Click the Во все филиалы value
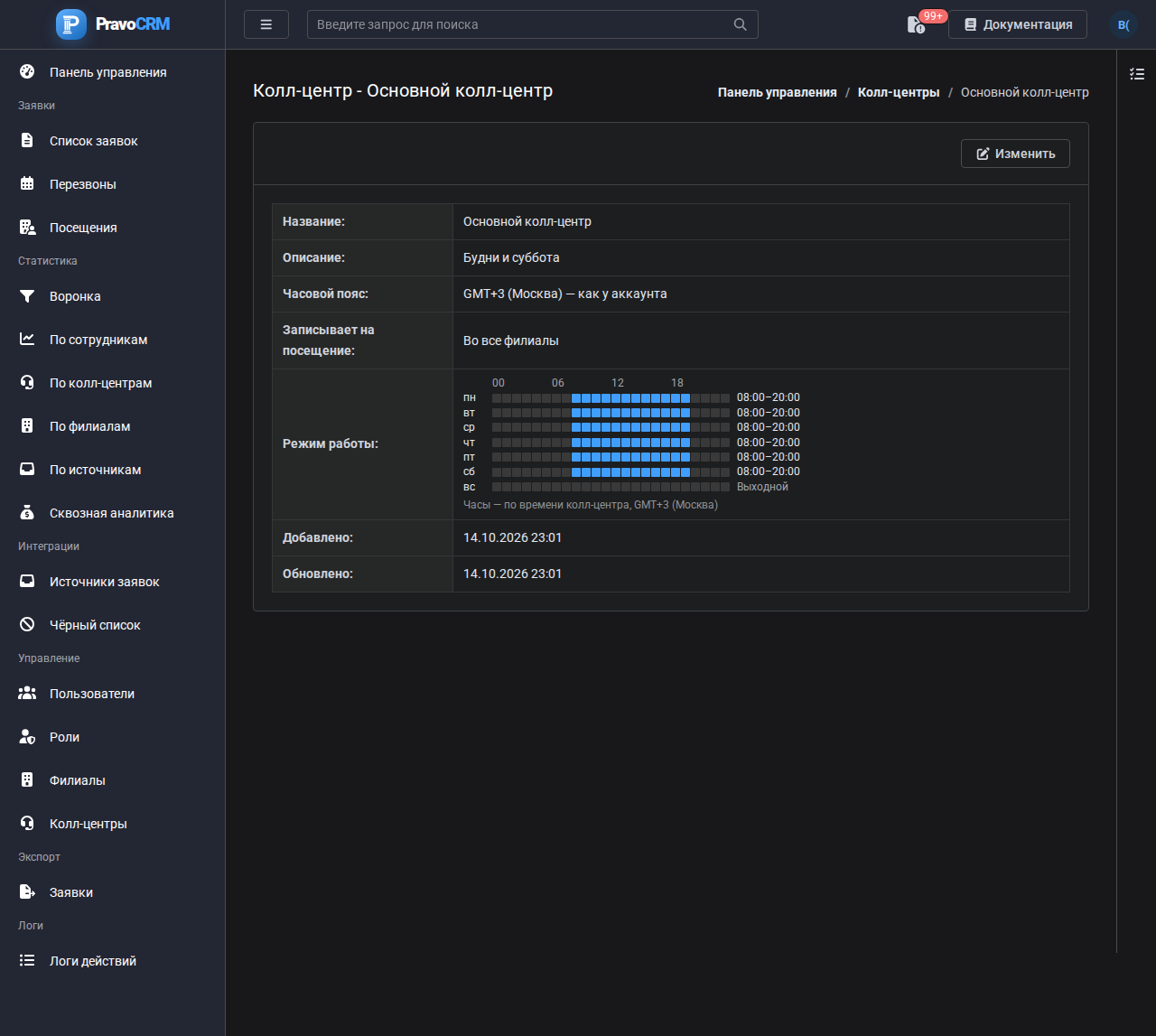This screenshot has height=1036, width=1156. click(x=511, y=341)
